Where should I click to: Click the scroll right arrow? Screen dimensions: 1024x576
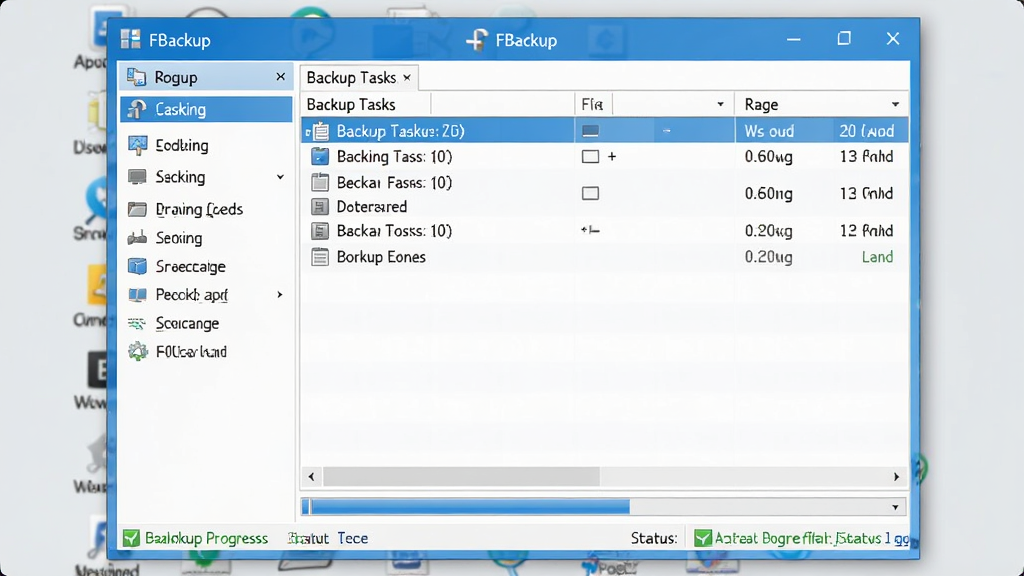click(896, 477)
